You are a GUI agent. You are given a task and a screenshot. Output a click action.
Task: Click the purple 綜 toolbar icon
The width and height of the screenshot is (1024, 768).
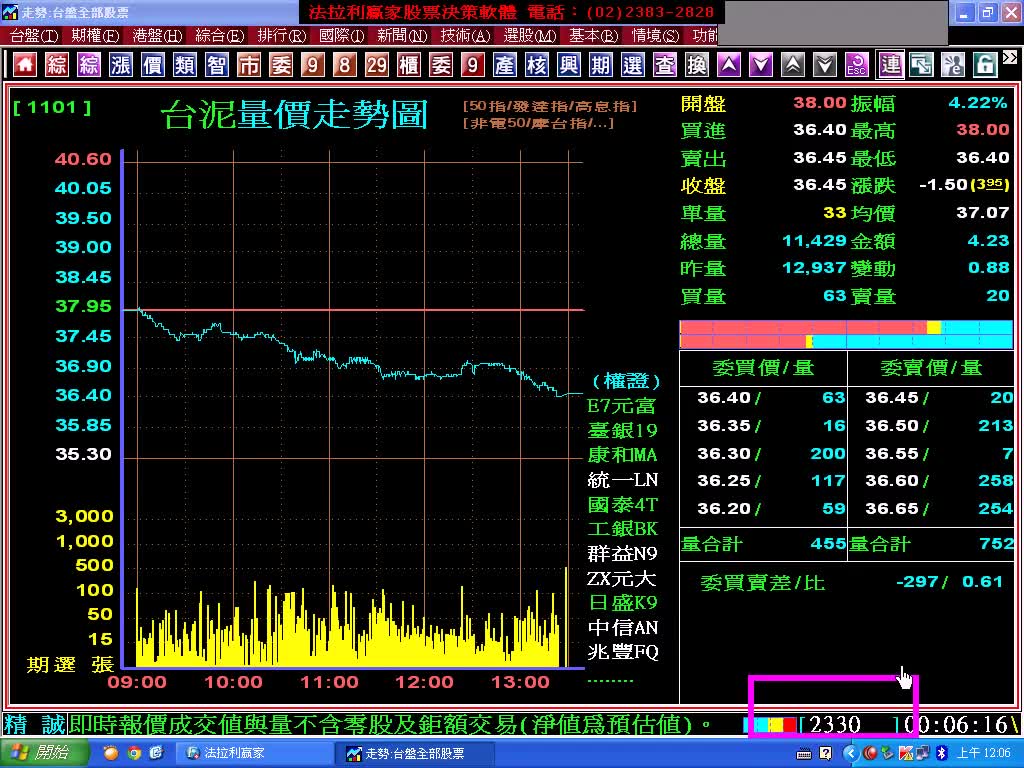tap(89, 65)
